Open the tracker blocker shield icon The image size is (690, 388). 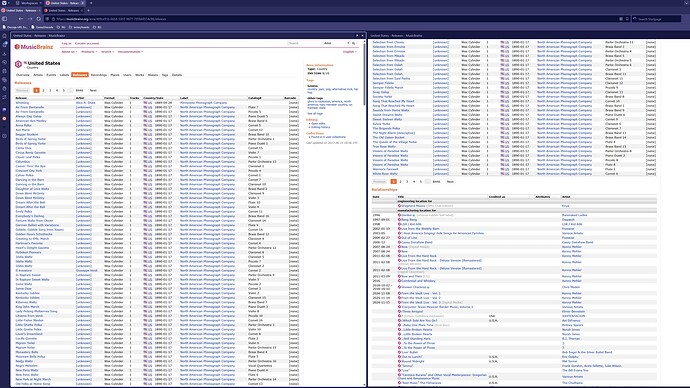point(48,19)
